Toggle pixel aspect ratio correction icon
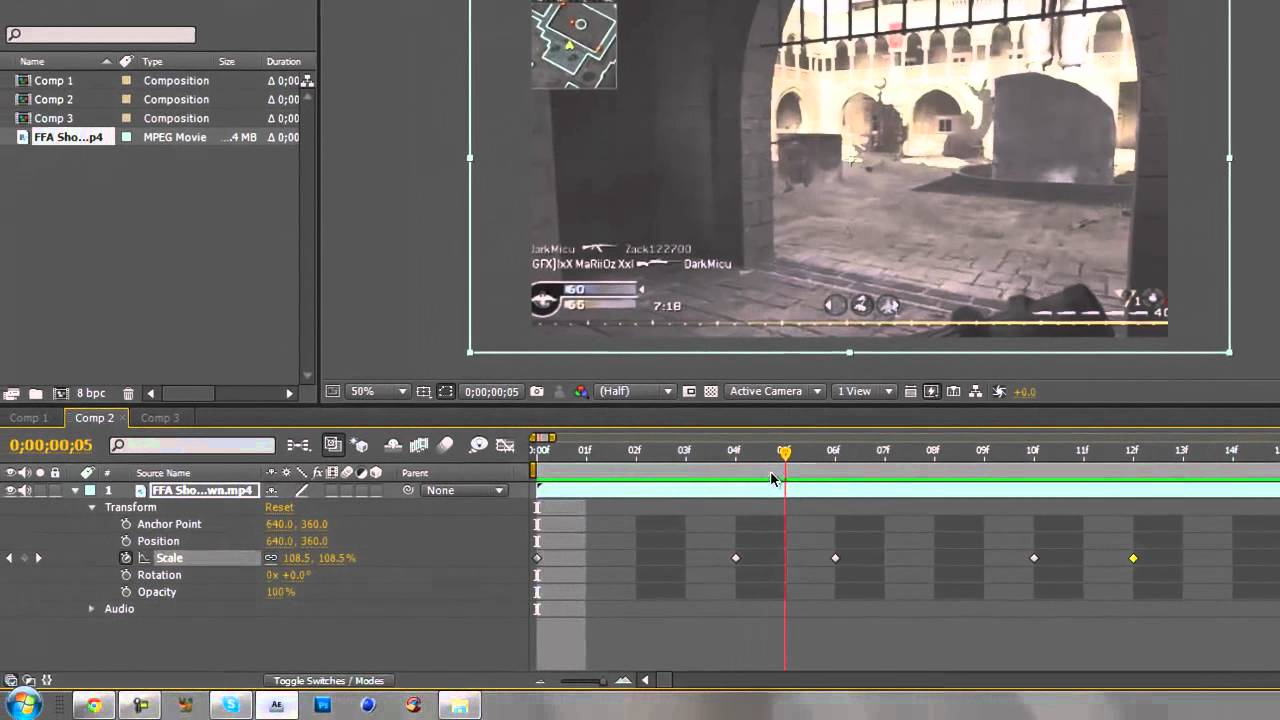The image size is (1280, 720). click(910, 391)
